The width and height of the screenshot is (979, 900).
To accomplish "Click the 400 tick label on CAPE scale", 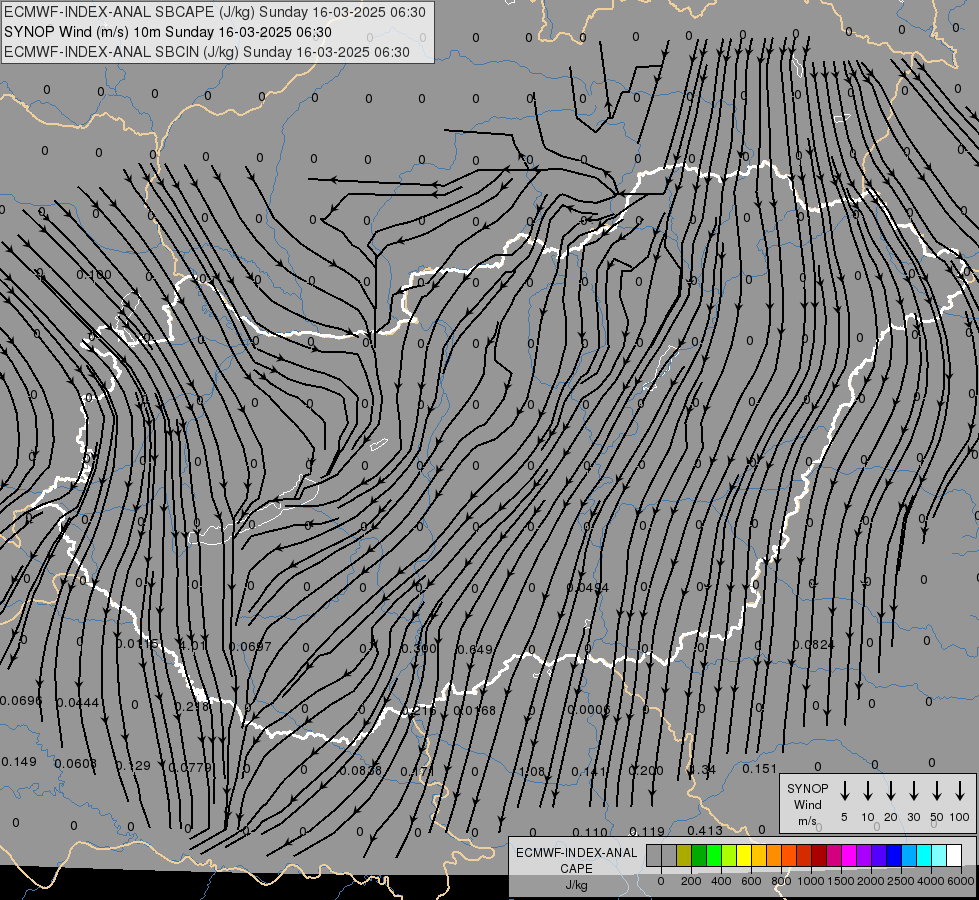I will [721, 881].
